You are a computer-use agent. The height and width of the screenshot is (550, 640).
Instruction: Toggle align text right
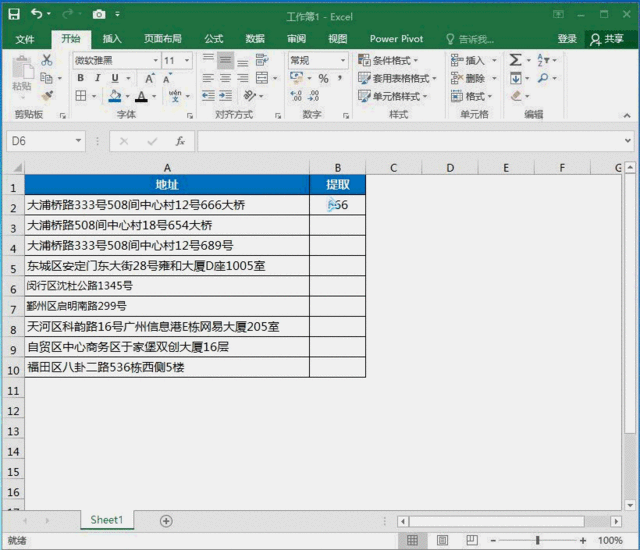coord(243,78)
